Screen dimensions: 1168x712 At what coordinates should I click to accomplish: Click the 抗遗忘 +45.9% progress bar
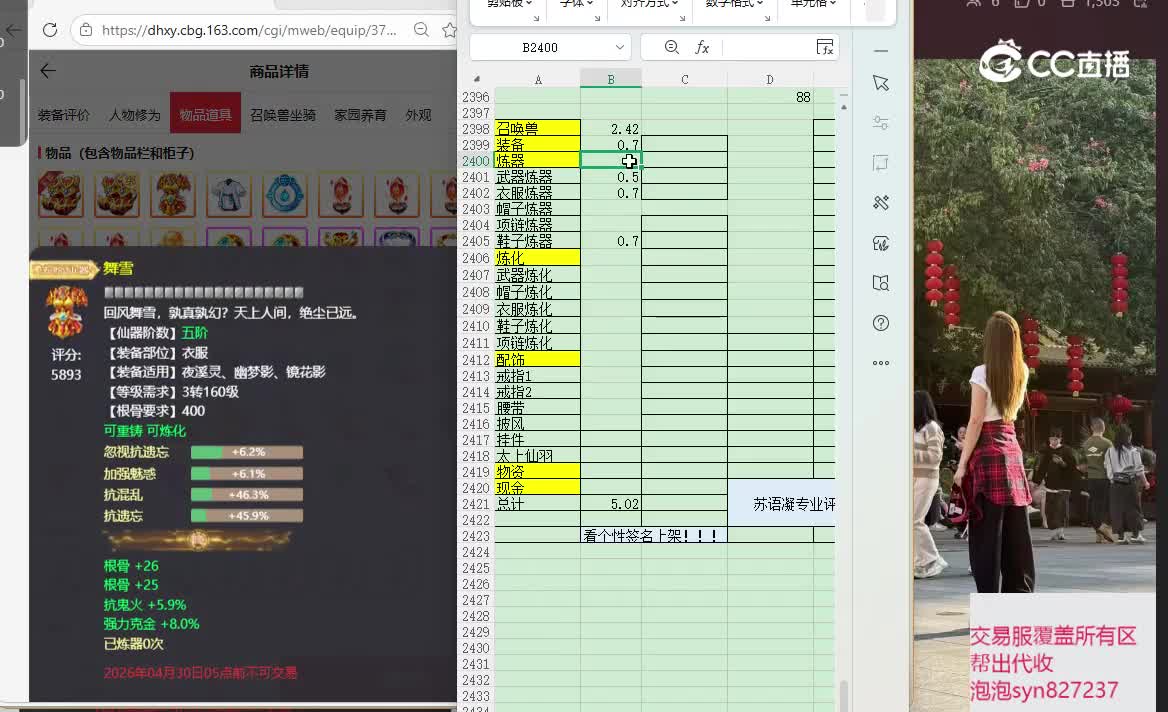click(x=247, y=515)
